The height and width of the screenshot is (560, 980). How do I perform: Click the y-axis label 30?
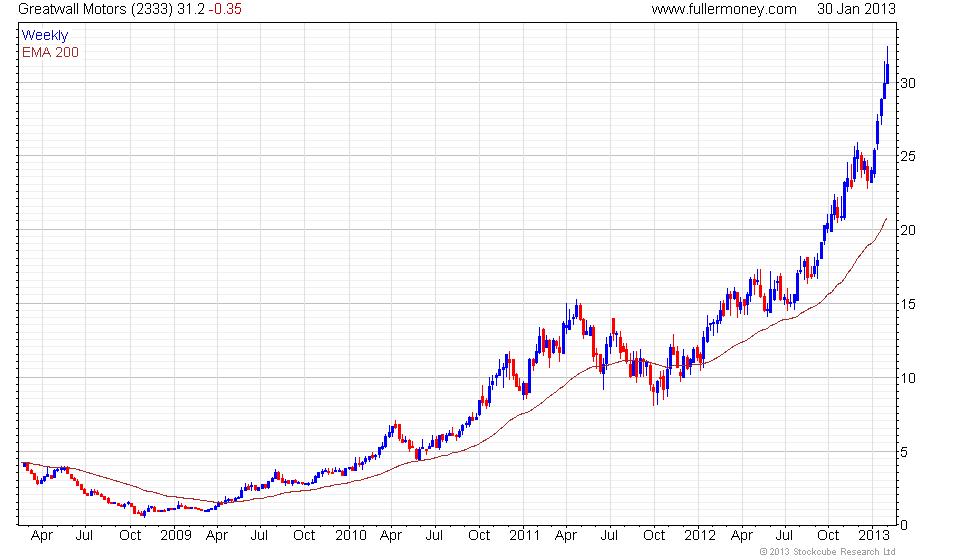tap(908, 83)
